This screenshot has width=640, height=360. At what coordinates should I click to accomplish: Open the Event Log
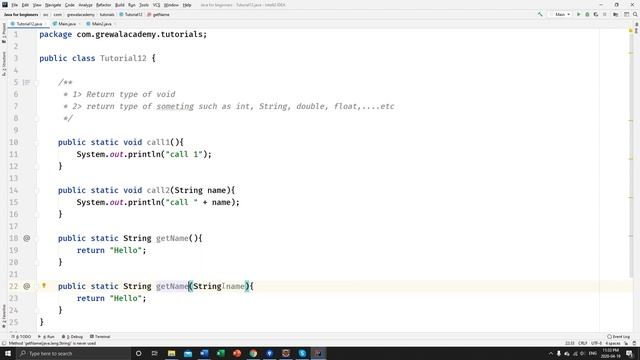[x=619, y=337]
